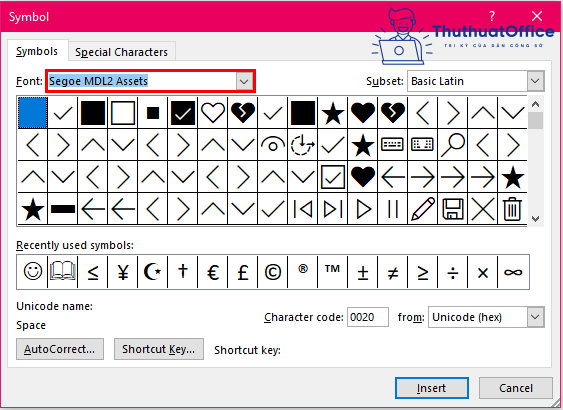The image size is (563, 410).
Task: Select the highlighted blank space symbol cell
Action: (33, 113)
